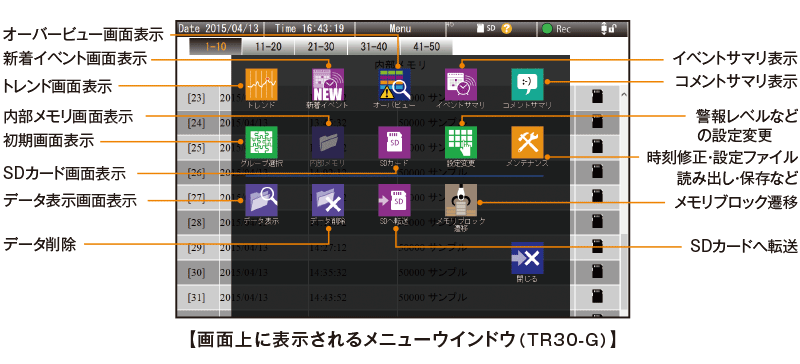Select memory block row [24]

399,122
